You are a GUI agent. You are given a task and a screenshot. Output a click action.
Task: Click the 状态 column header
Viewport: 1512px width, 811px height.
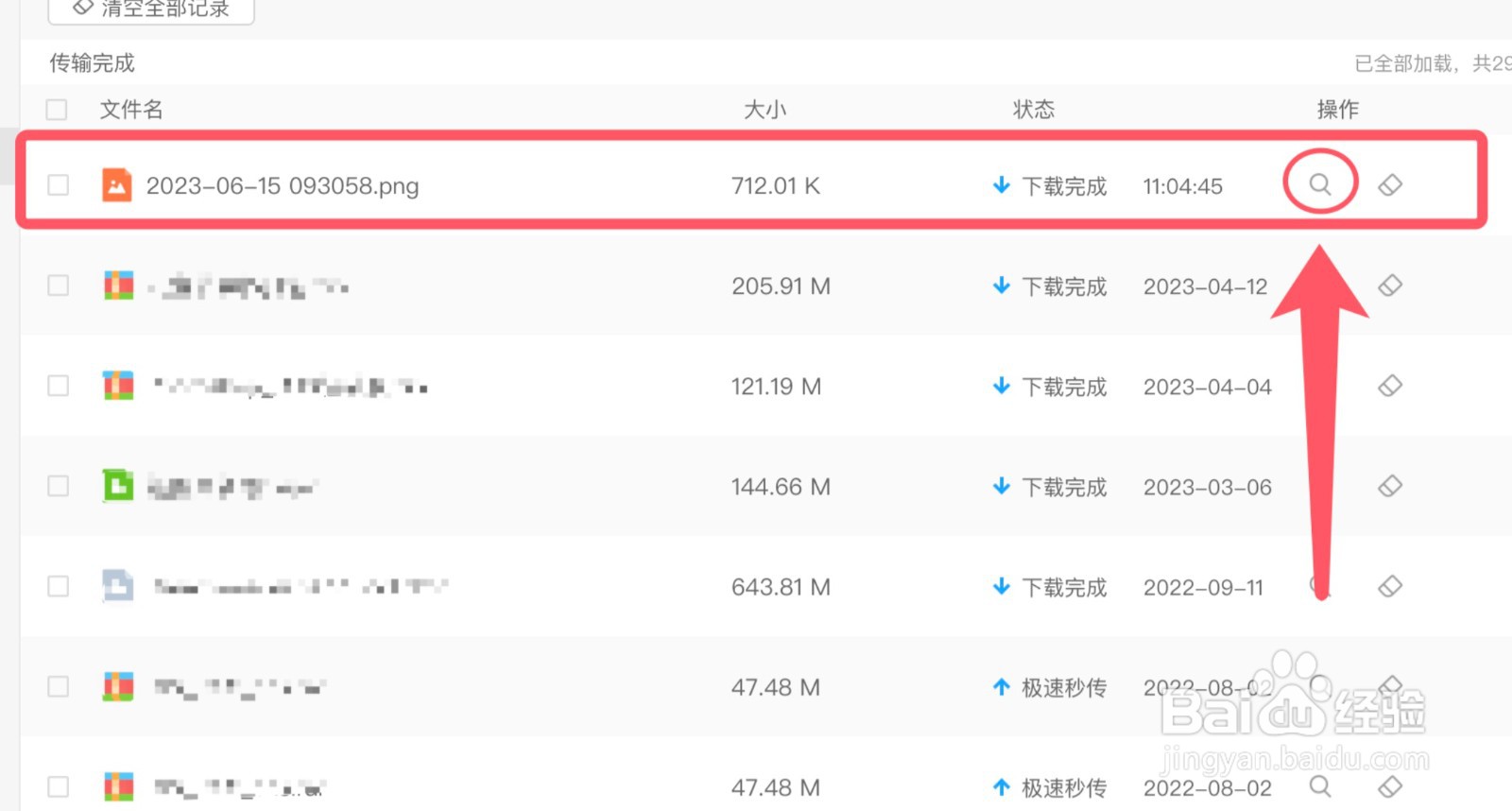(1033, 110)
